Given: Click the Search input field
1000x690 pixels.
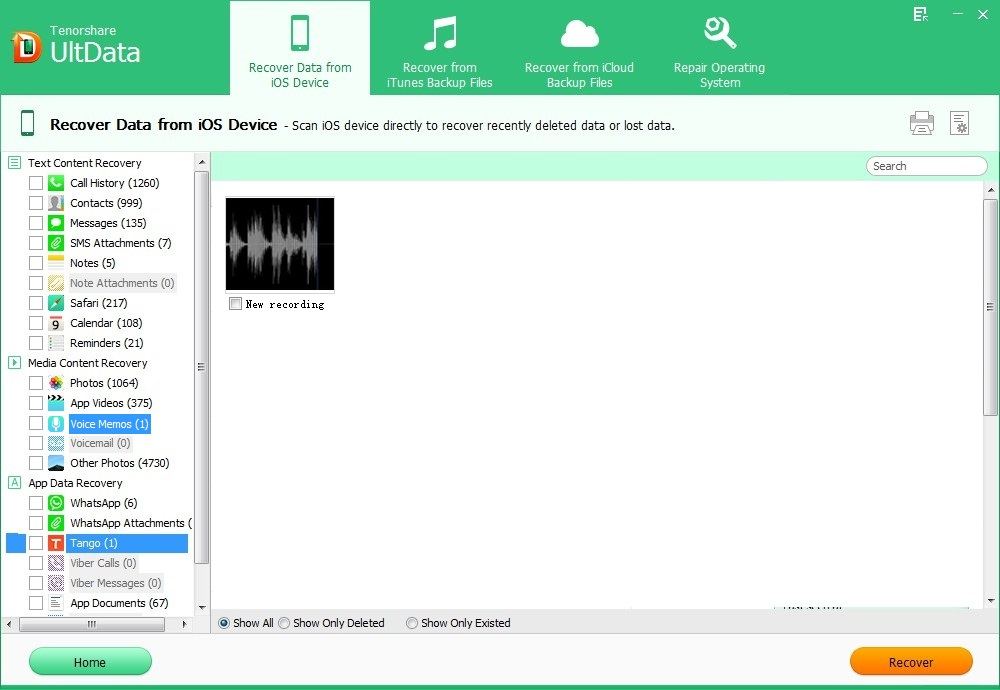Looking at the screenshot, I should coord(927,166).
